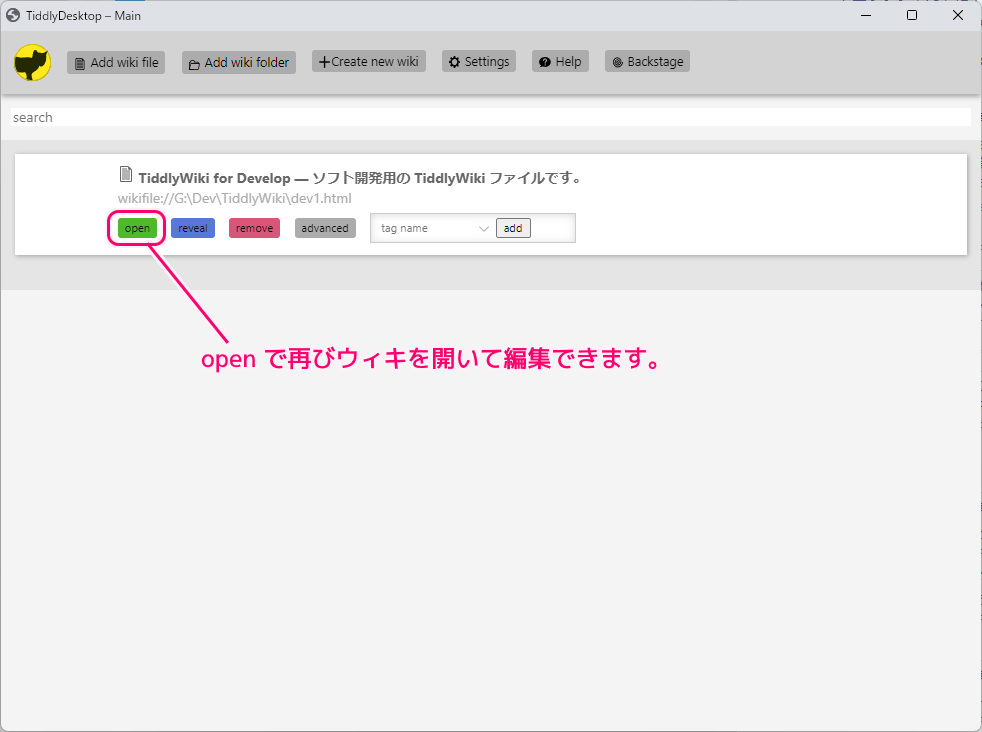The height and width of the screenshot is (732, 982).
Task: Expand the advanced options for the wiki
Action: [325, 228]
